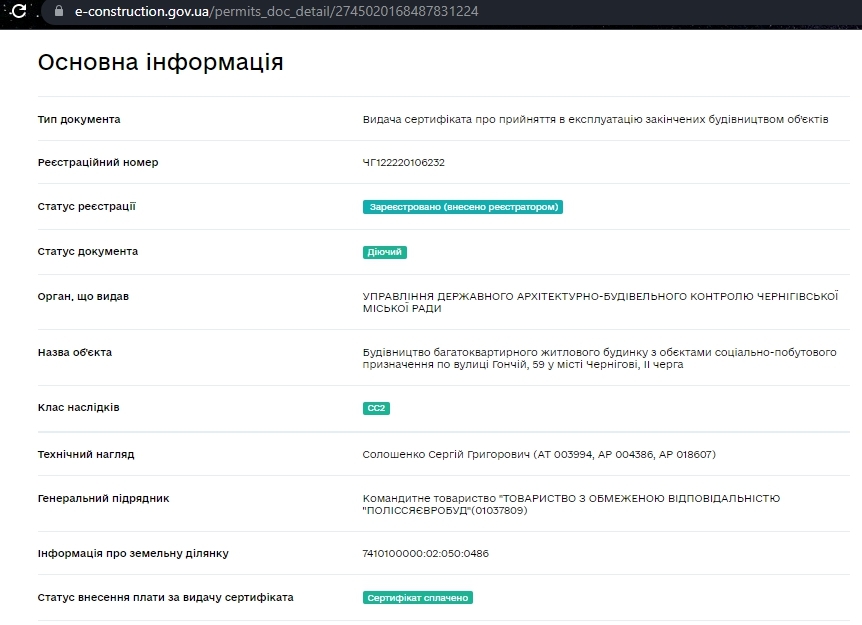Click the 'УПРАВЛІННЯ ДЕРЖАВНОГО АРХІТЕКТУРНО-БУДІВЕЛЬНОГО КОНТРОЛЮ' text

[x=600, y=302]
